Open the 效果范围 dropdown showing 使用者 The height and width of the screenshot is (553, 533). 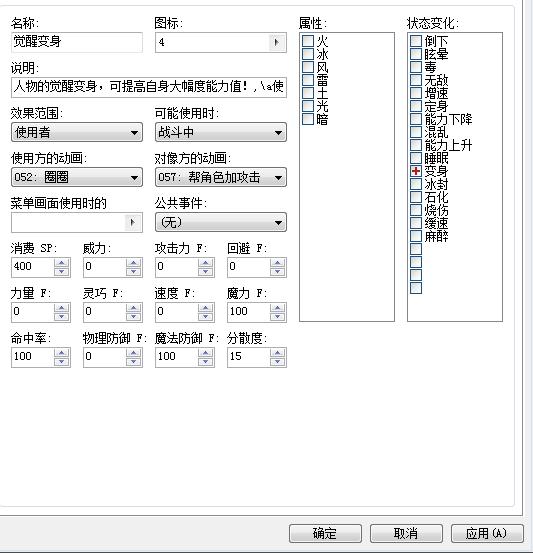coord(77,132)
